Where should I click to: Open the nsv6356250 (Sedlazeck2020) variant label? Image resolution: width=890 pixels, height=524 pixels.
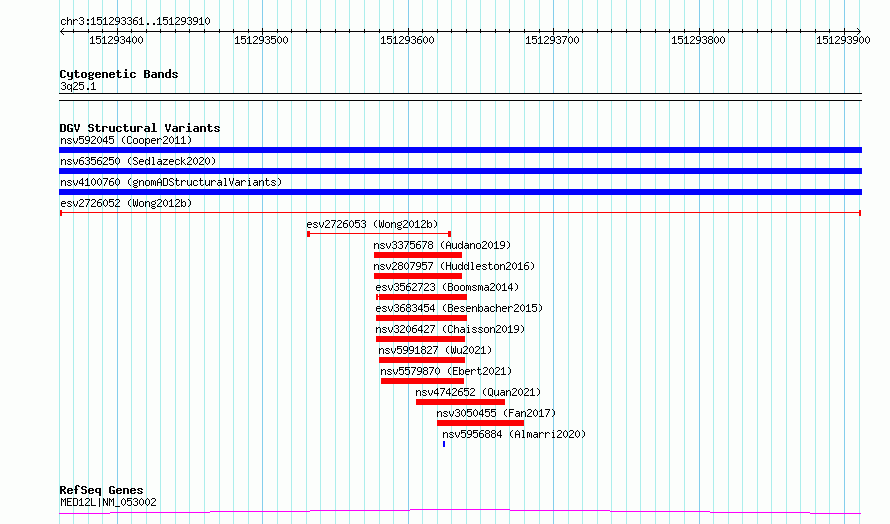tap(138, 161)
